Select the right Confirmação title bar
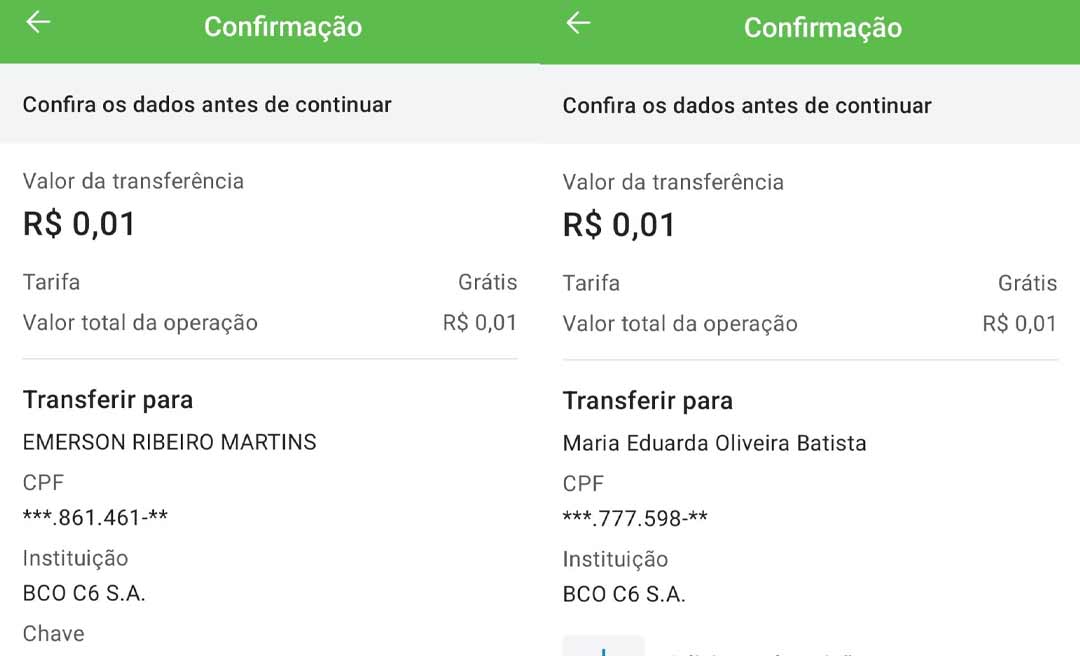This screenshot has height=656, width=1080. 822,27
